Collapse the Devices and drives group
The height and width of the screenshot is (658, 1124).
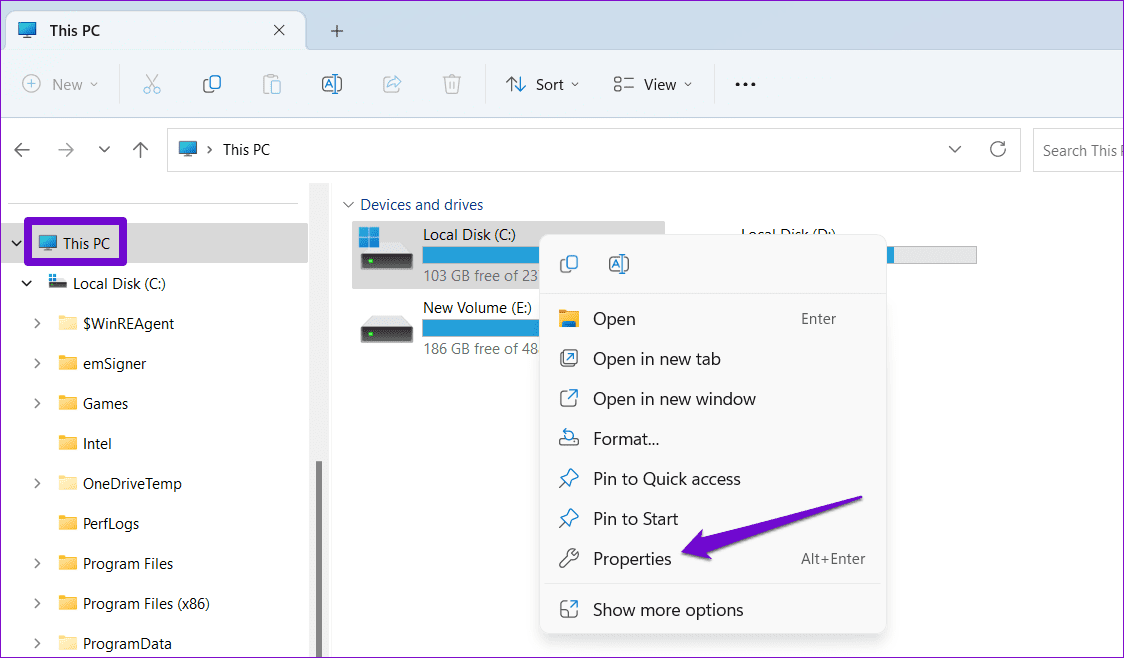click(348, 205)
